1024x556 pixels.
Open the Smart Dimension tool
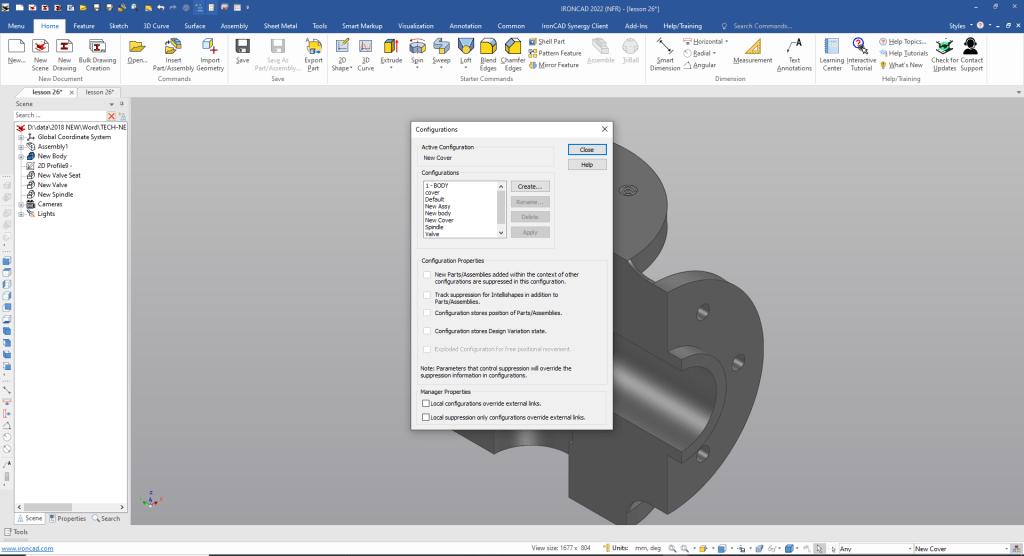[665, 46]
